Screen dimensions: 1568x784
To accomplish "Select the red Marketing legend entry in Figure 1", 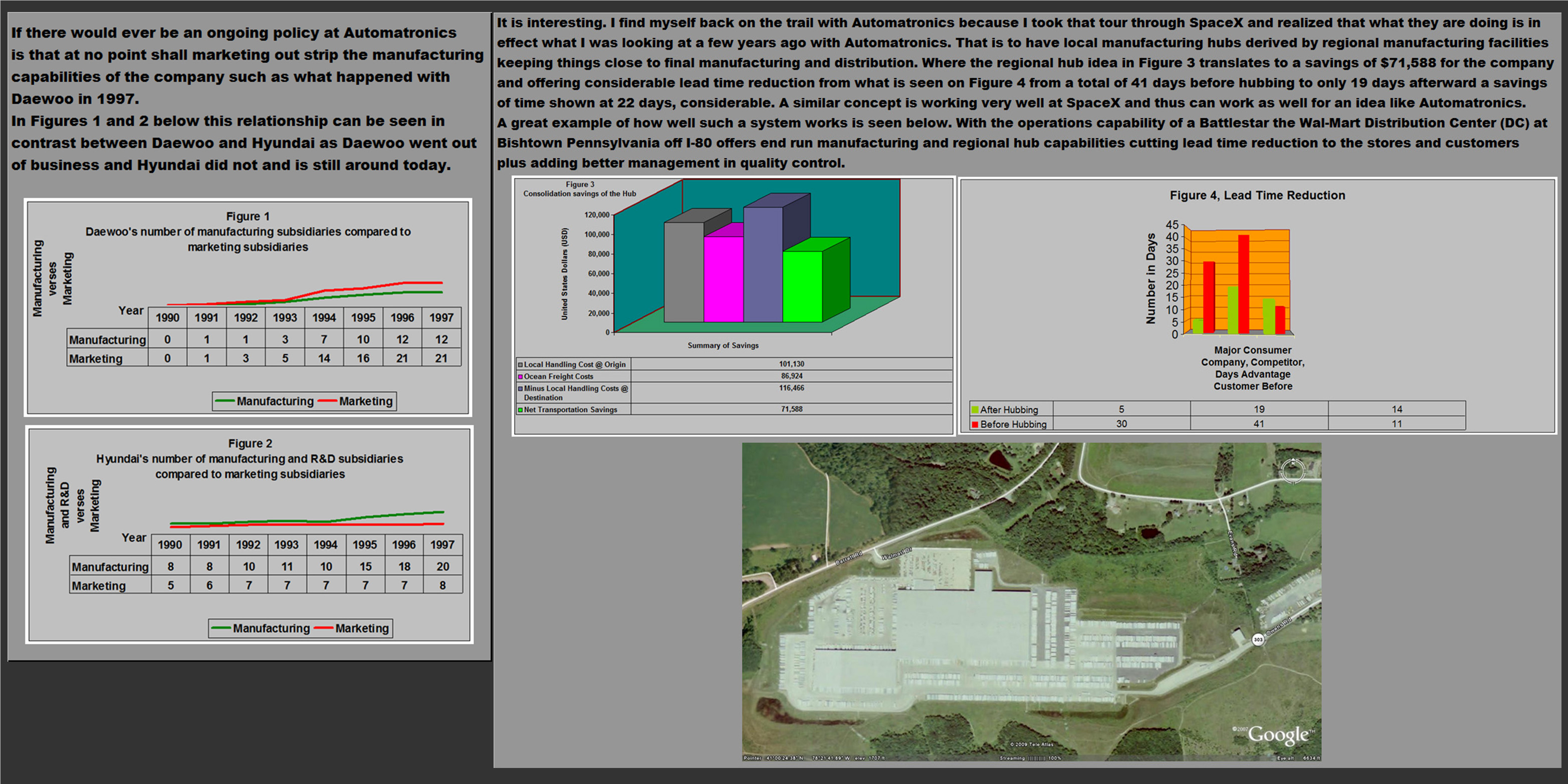I will pos(355,401).
